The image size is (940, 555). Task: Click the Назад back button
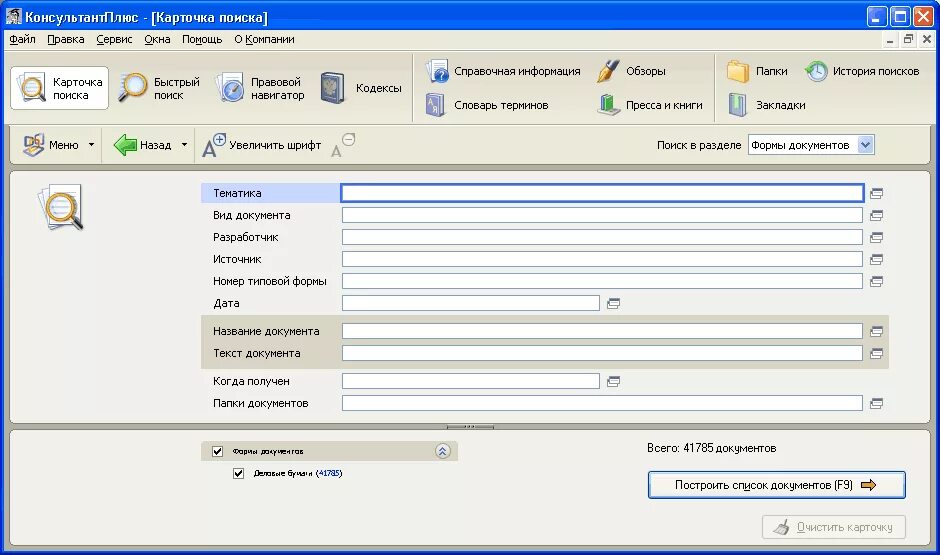tap(143, 144)
